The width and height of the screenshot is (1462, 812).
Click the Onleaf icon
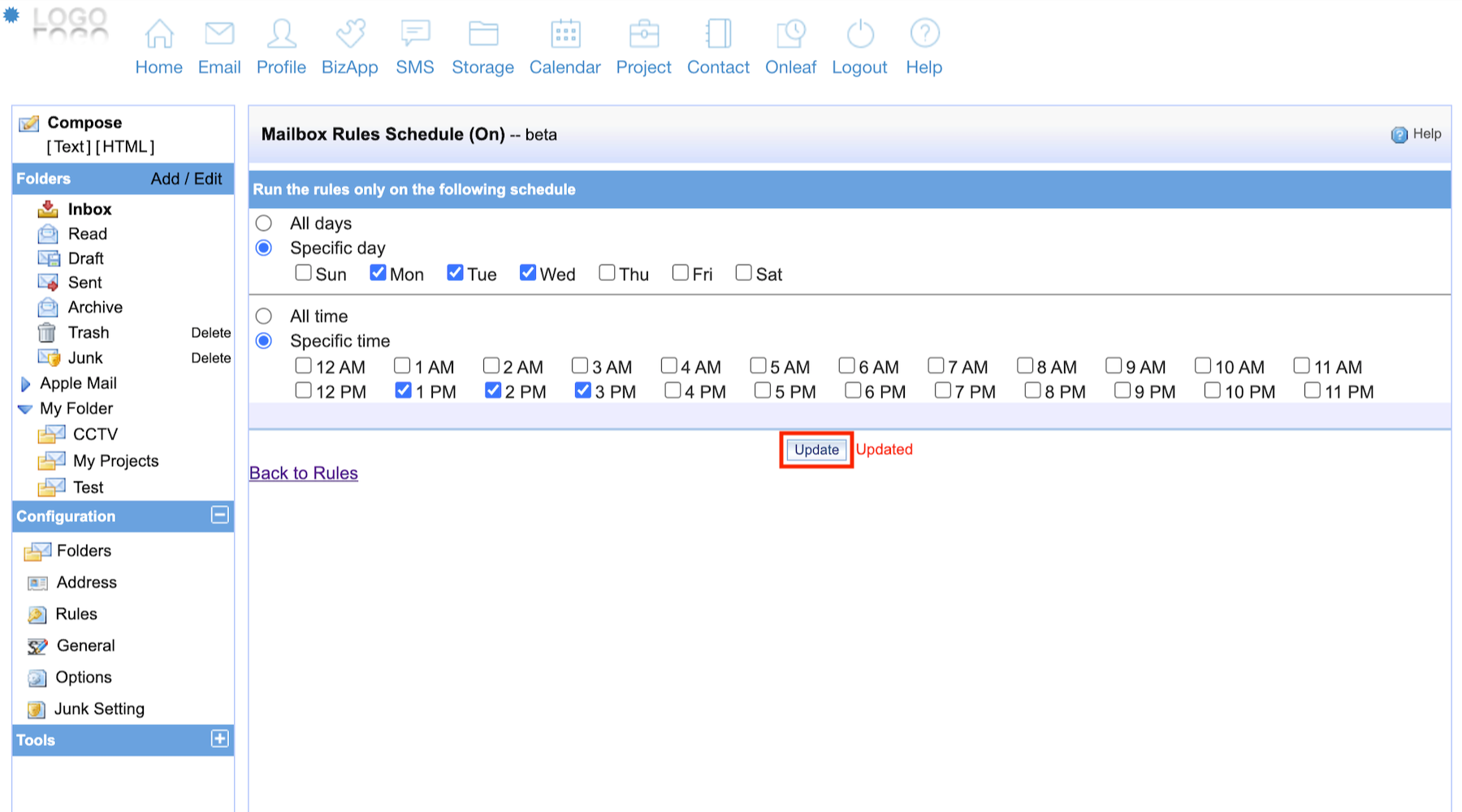pos(790,34)
